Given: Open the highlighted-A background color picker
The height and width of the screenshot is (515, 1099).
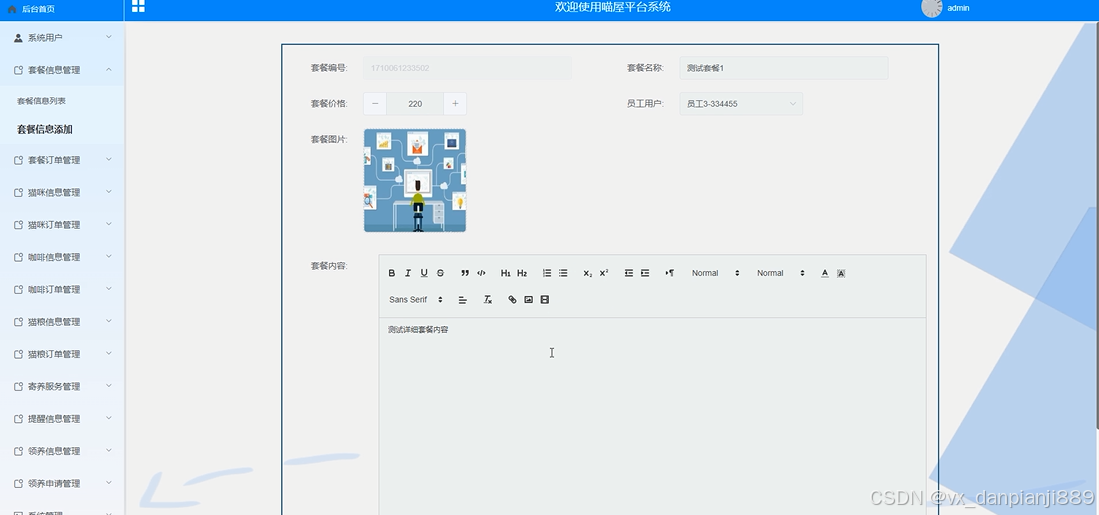Looking at the screenshot, I should 841,273.
